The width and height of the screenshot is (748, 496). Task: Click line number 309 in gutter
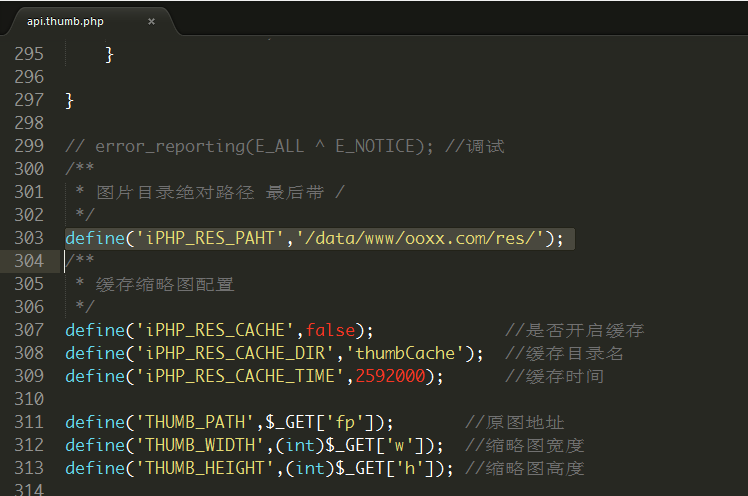click(29, 376)
